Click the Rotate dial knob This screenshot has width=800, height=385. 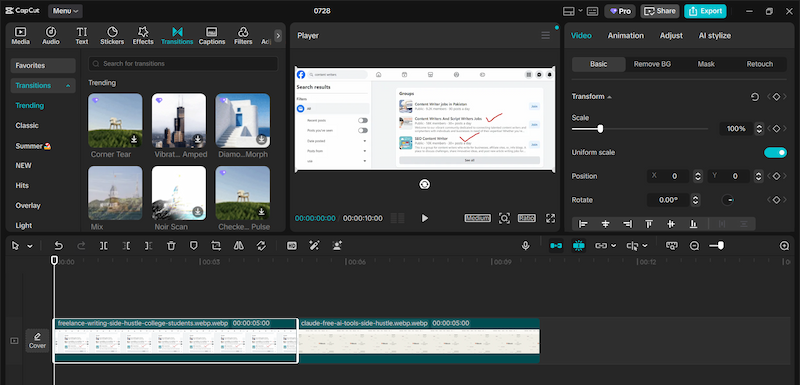pyautogui.click(x=728, y=200)
